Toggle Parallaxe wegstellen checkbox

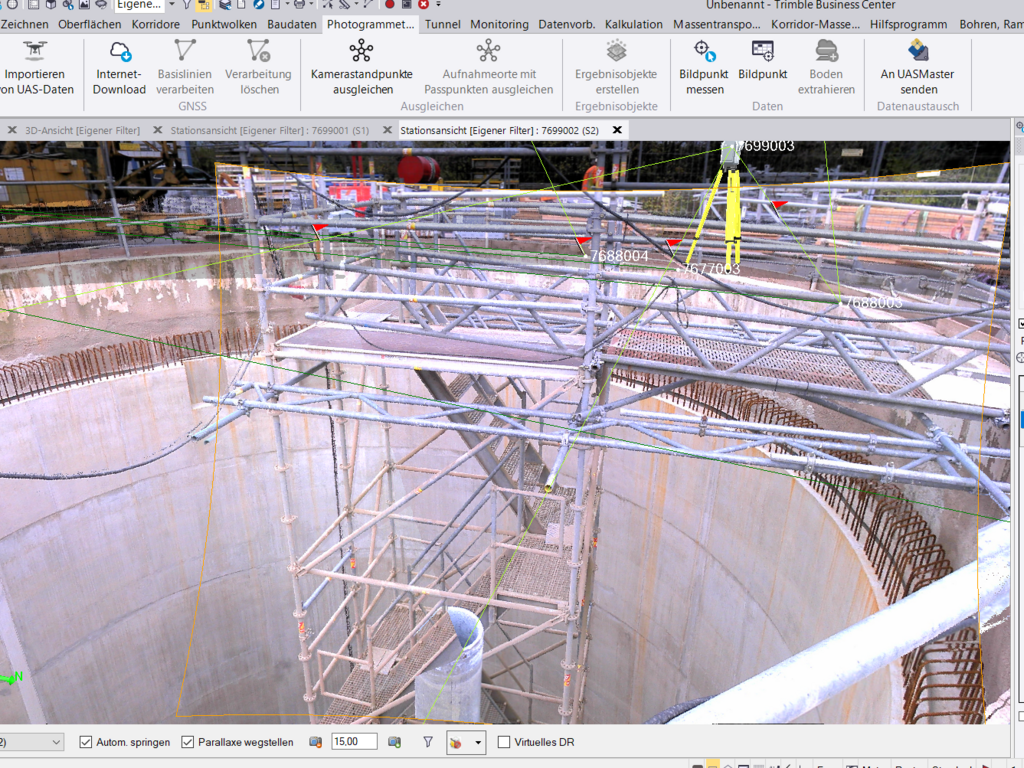point(187,742)
